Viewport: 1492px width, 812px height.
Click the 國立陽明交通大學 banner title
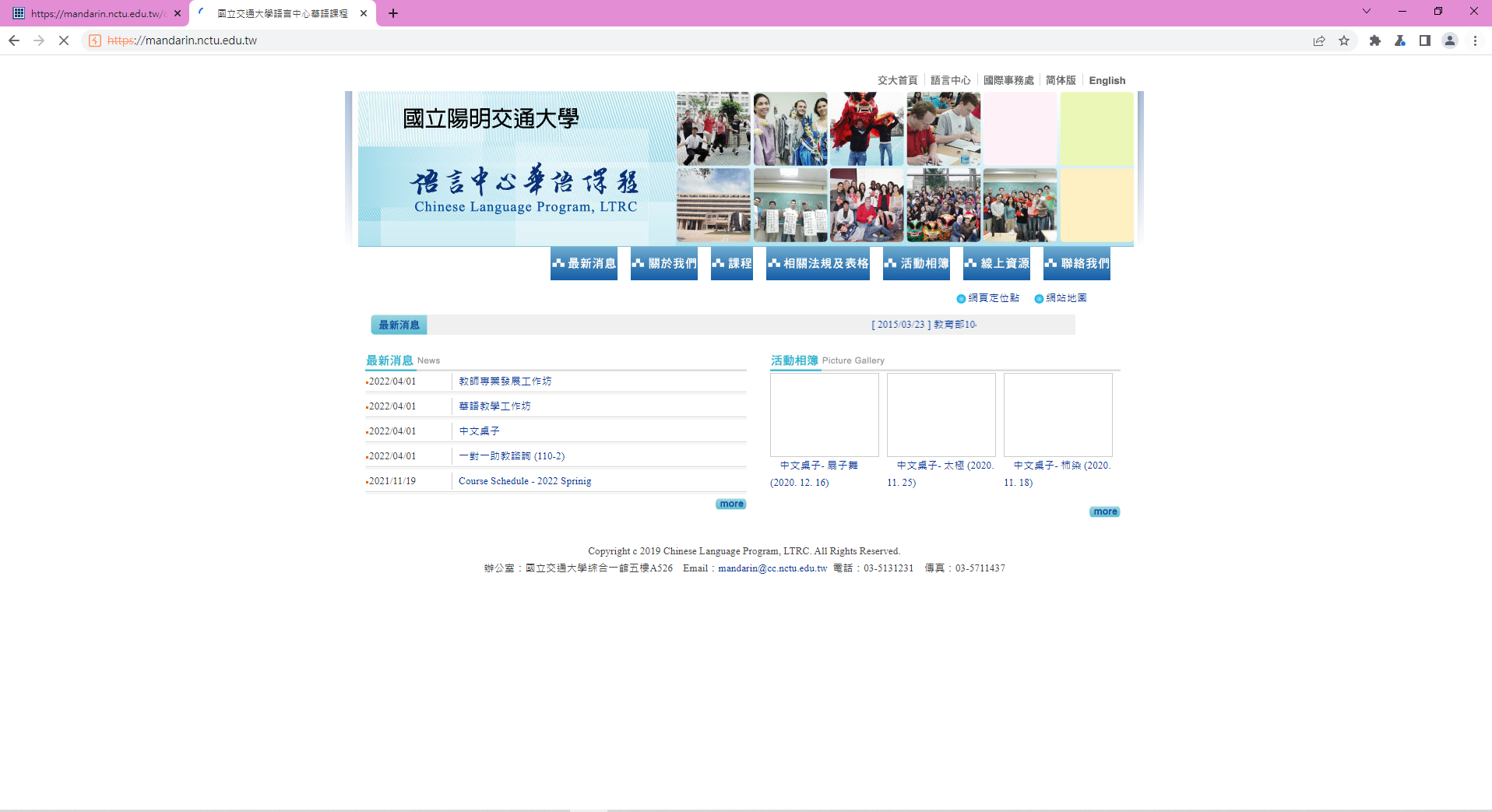point(491,119)
